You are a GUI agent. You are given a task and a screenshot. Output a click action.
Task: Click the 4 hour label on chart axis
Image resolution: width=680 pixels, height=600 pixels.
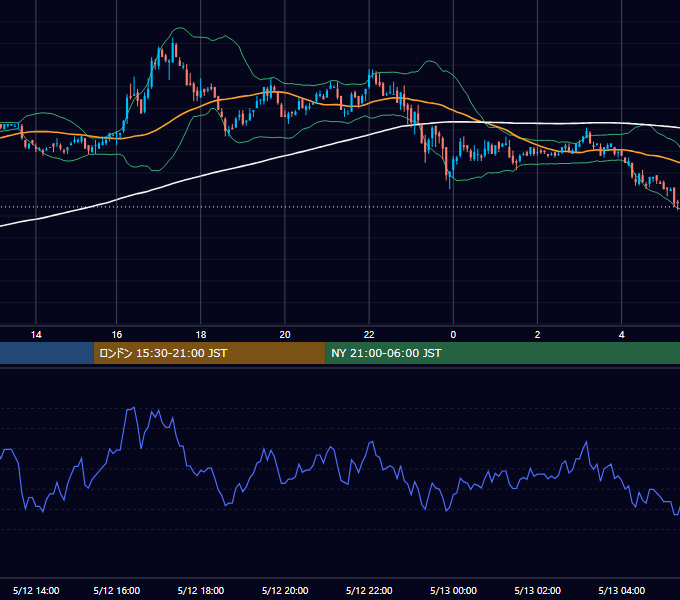pyautogui.click(x=621, y=335)
